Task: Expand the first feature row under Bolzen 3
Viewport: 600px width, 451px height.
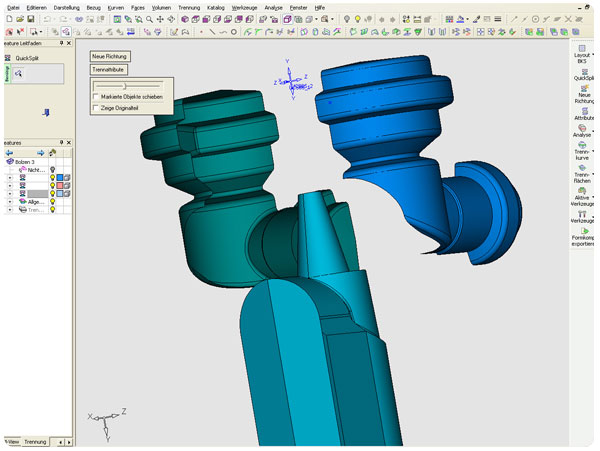Action: click(x=10, y=177)
